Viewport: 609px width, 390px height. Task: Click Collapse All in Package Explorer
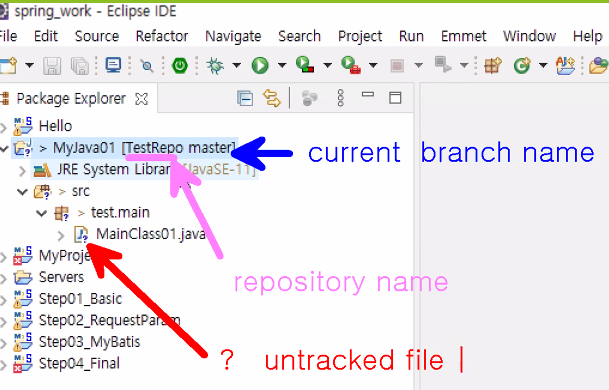click(245, 98)
